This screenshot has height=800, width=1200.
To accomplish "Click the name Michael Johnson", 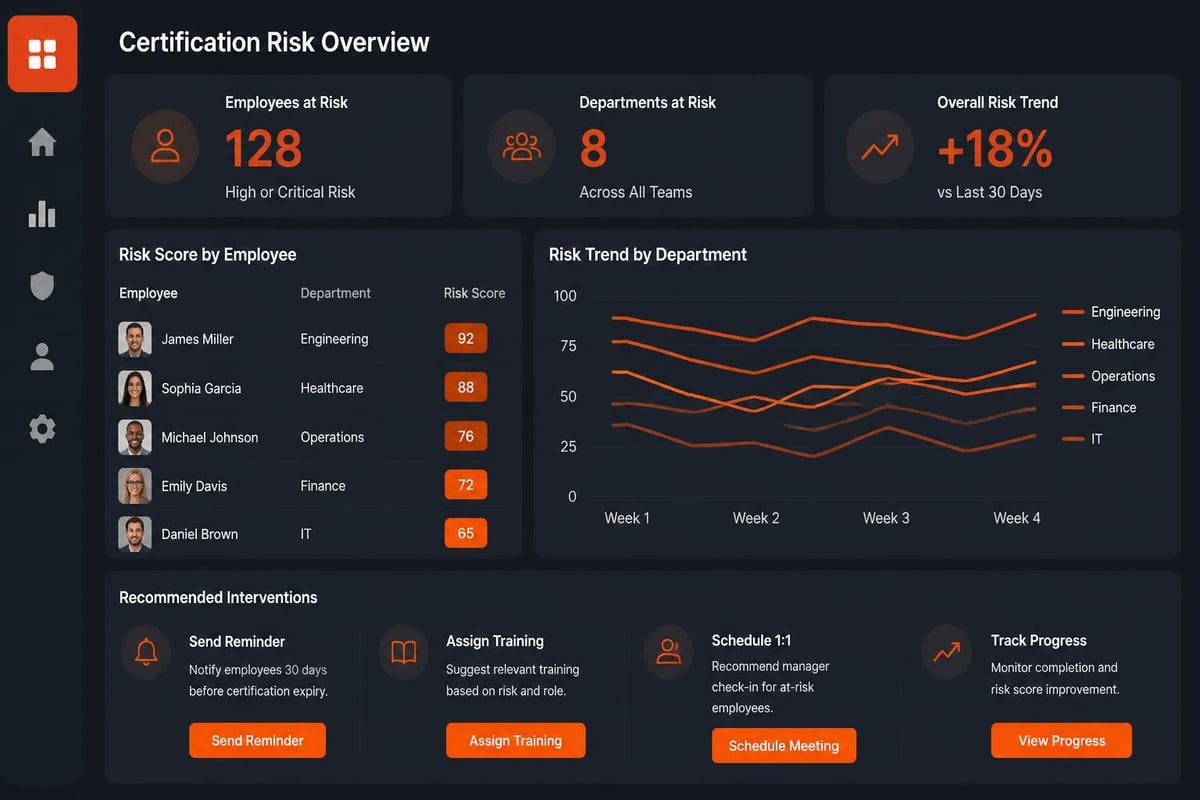I will tap(210, 437).
